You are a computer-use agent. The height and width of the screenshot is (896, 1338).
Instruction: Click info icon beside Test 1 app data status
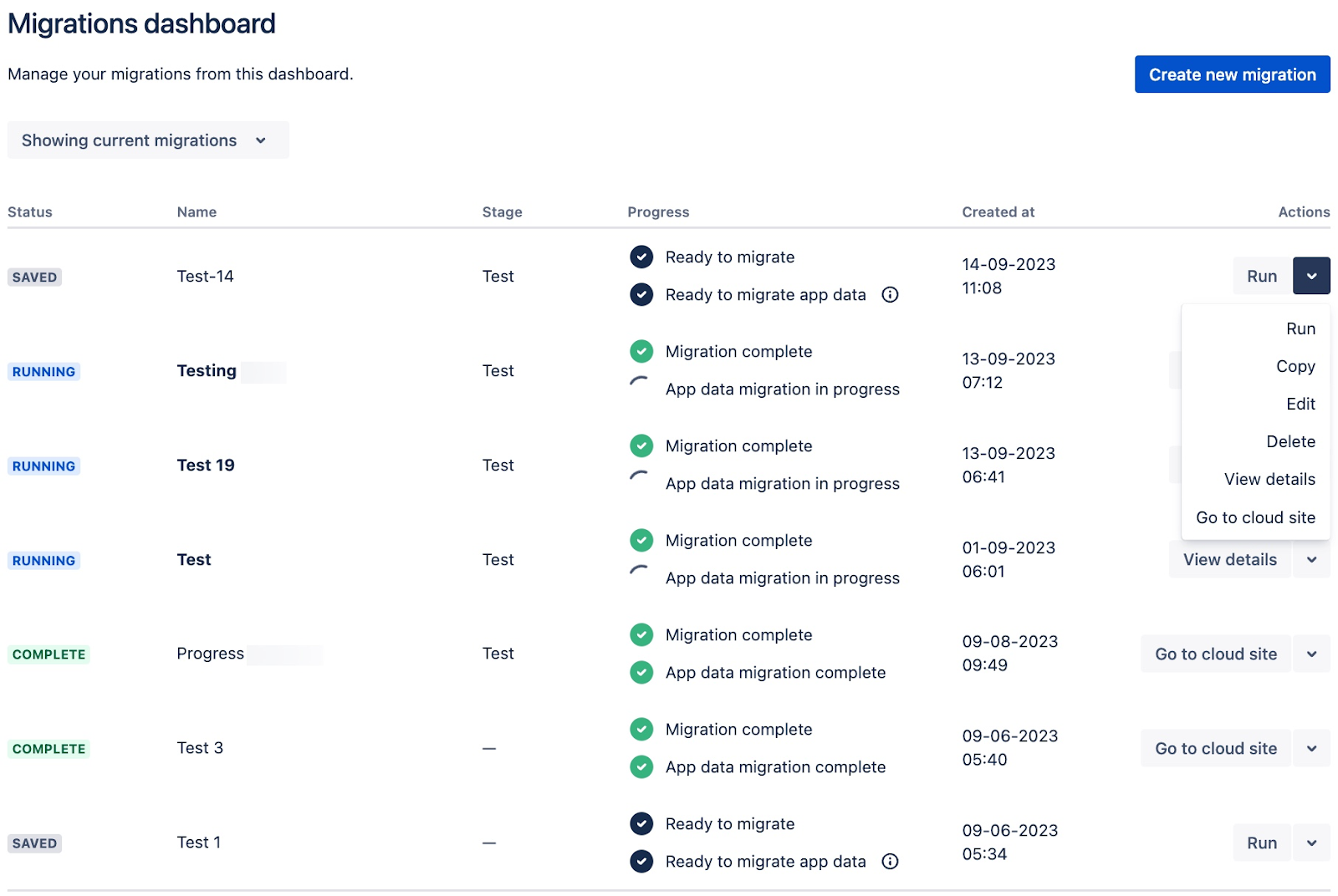pyautogui.click(x=890, y=861)
